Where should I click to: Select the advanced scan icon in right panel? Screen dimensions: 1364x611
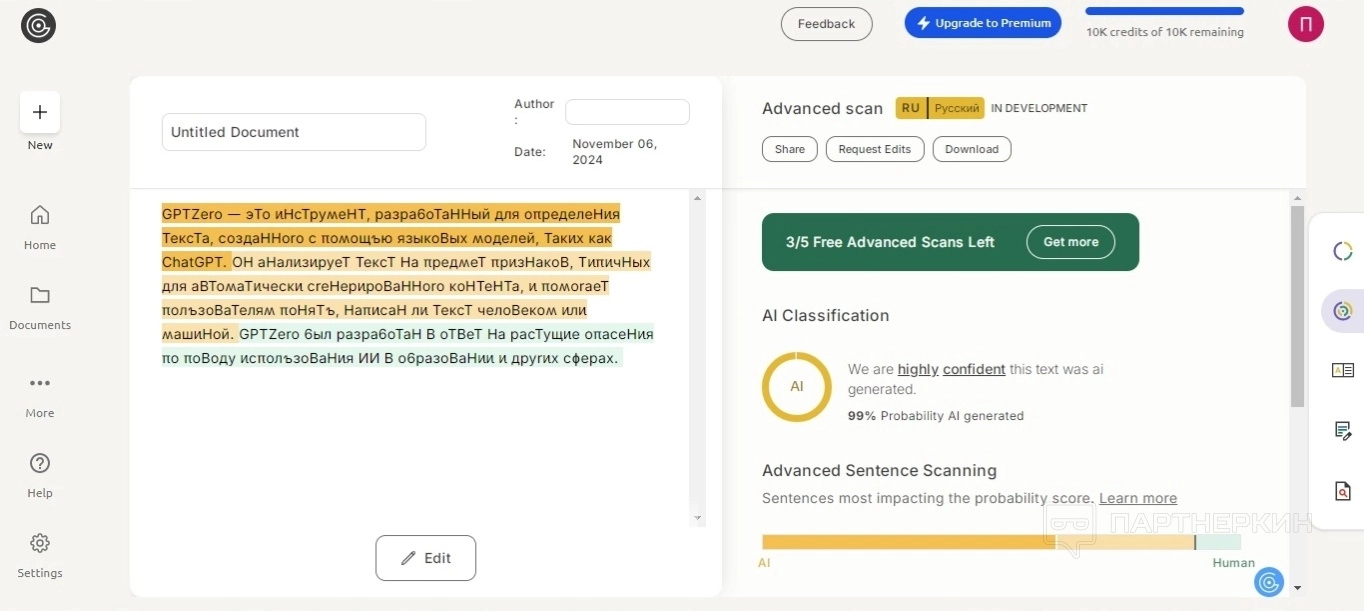tap(1342, 311)
